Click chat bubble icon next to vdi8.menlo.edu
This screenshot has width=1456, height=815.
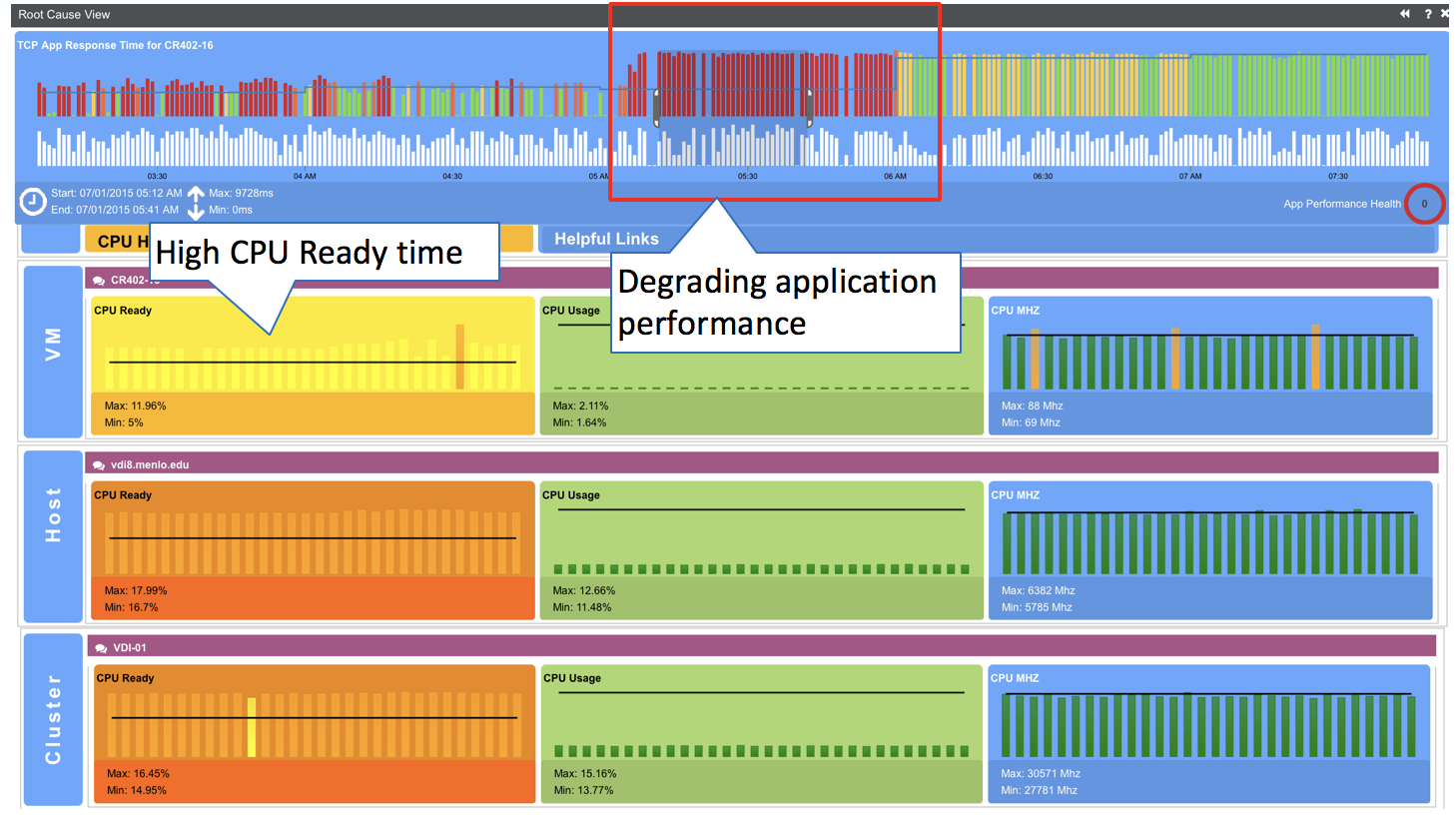99,465
